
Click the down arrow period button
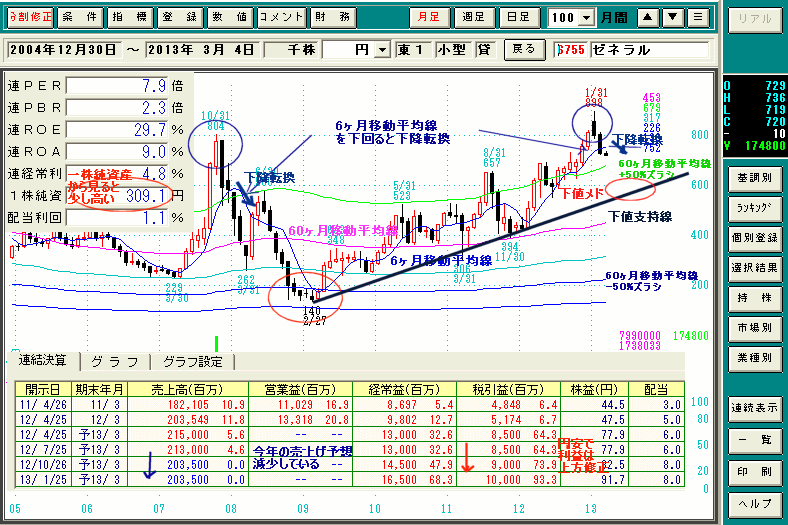(x=672, y=18)
